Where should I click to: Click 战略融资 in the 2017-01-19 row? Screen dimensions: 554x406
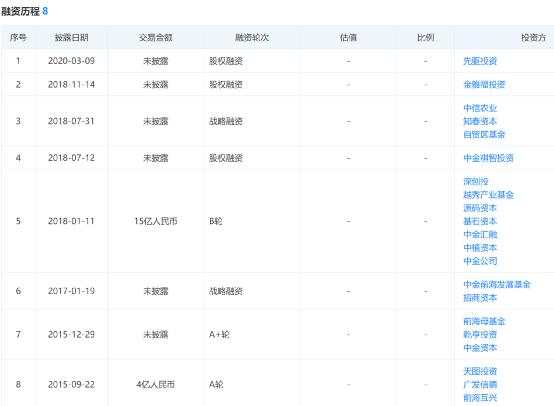[x=226, y=291]
